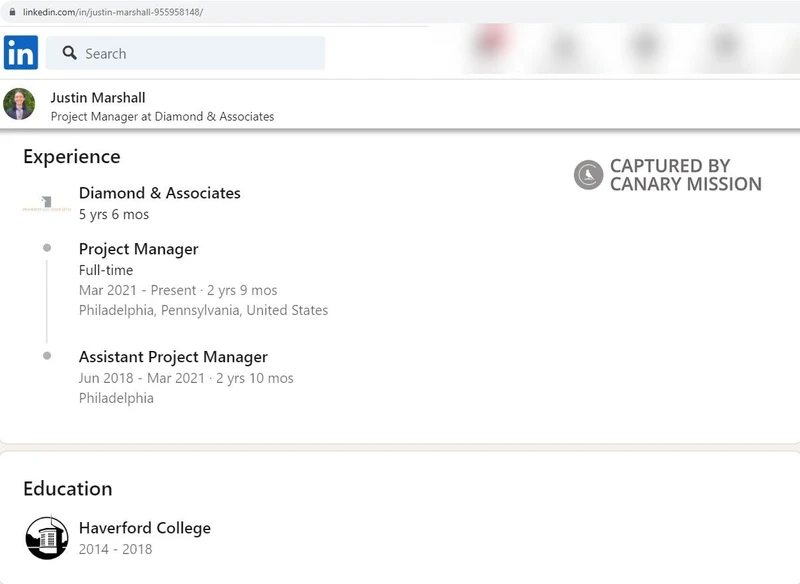Click the lock icon in the address bar
This screenshot has width=800, height=584.
click(12, 12)
